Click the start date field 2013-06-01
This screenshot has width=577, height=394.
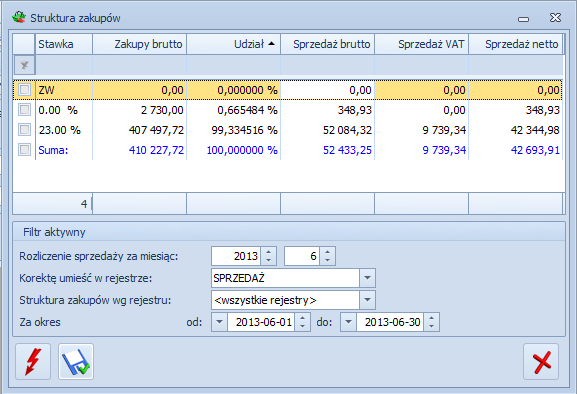[x=261, y=322]
